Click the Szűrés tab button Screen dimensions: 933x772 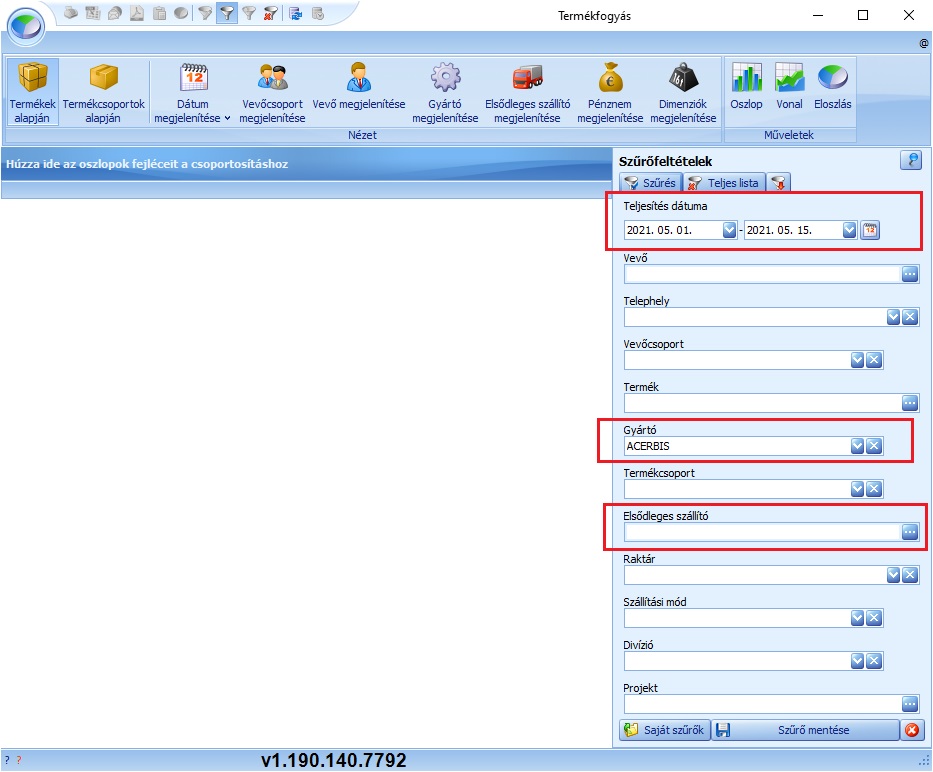[x=650, y=182]
